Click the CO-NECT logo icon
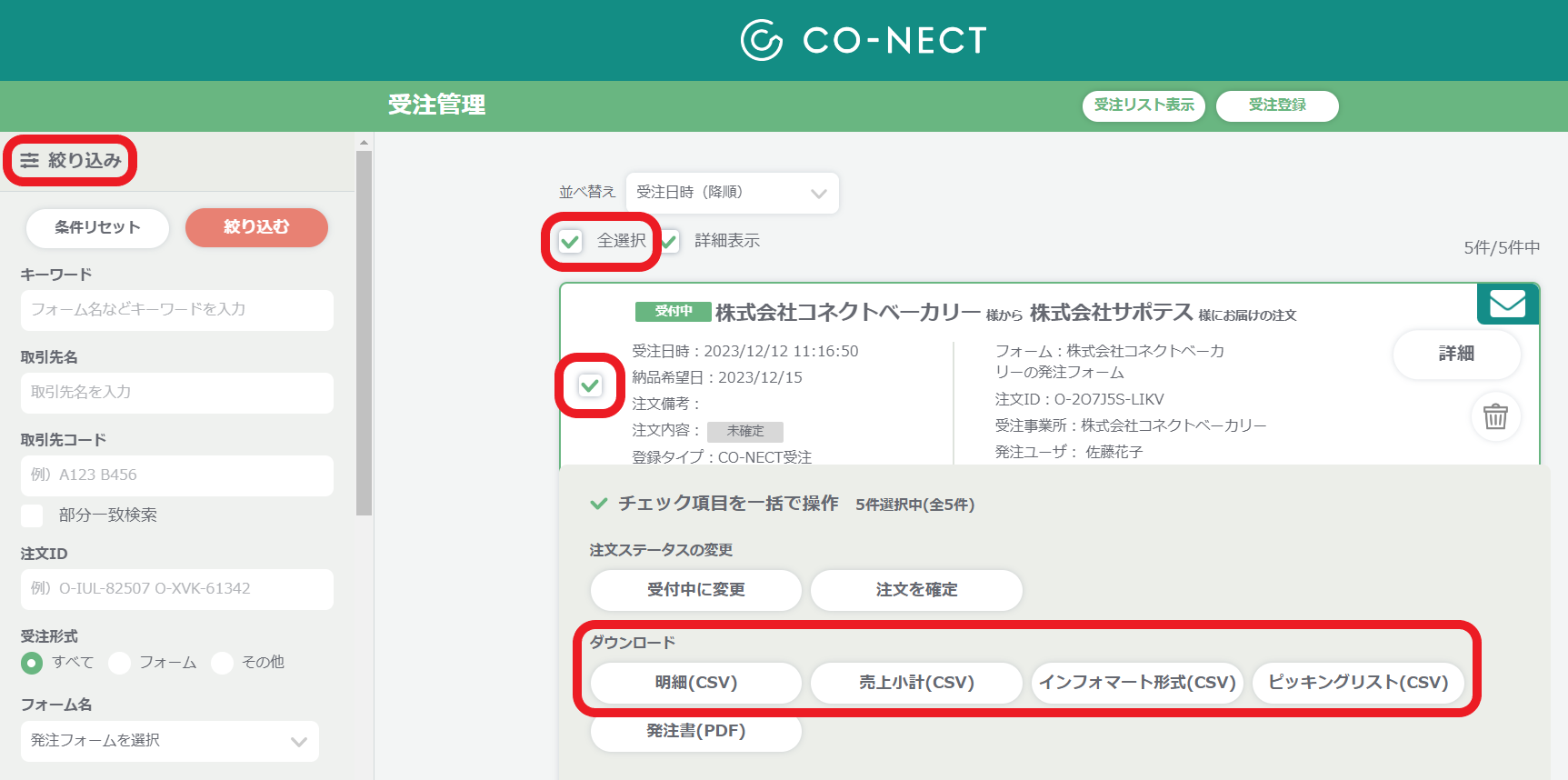This screenshot has height=780, width=1568. [762, 40]
